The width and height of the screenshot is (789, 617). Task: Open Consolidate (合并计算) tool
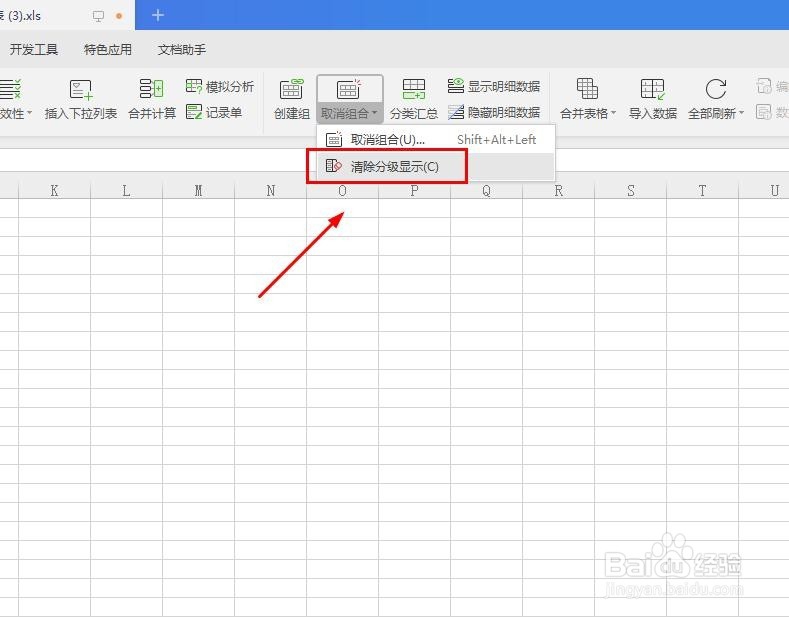click(x=152, y=100)
